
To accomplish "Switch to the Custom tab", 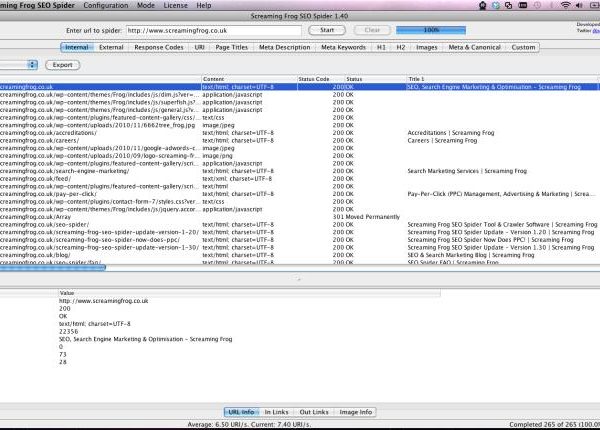I will (x=523, y=47).
